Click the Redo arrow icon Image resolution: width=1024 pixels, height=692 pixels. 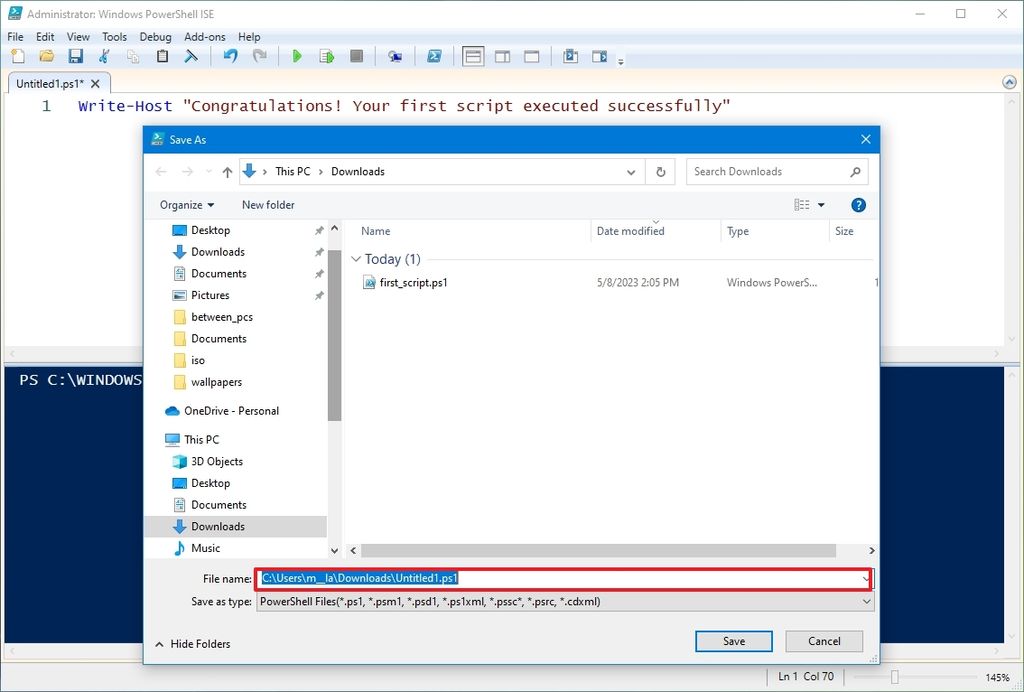tap(259, 57)
